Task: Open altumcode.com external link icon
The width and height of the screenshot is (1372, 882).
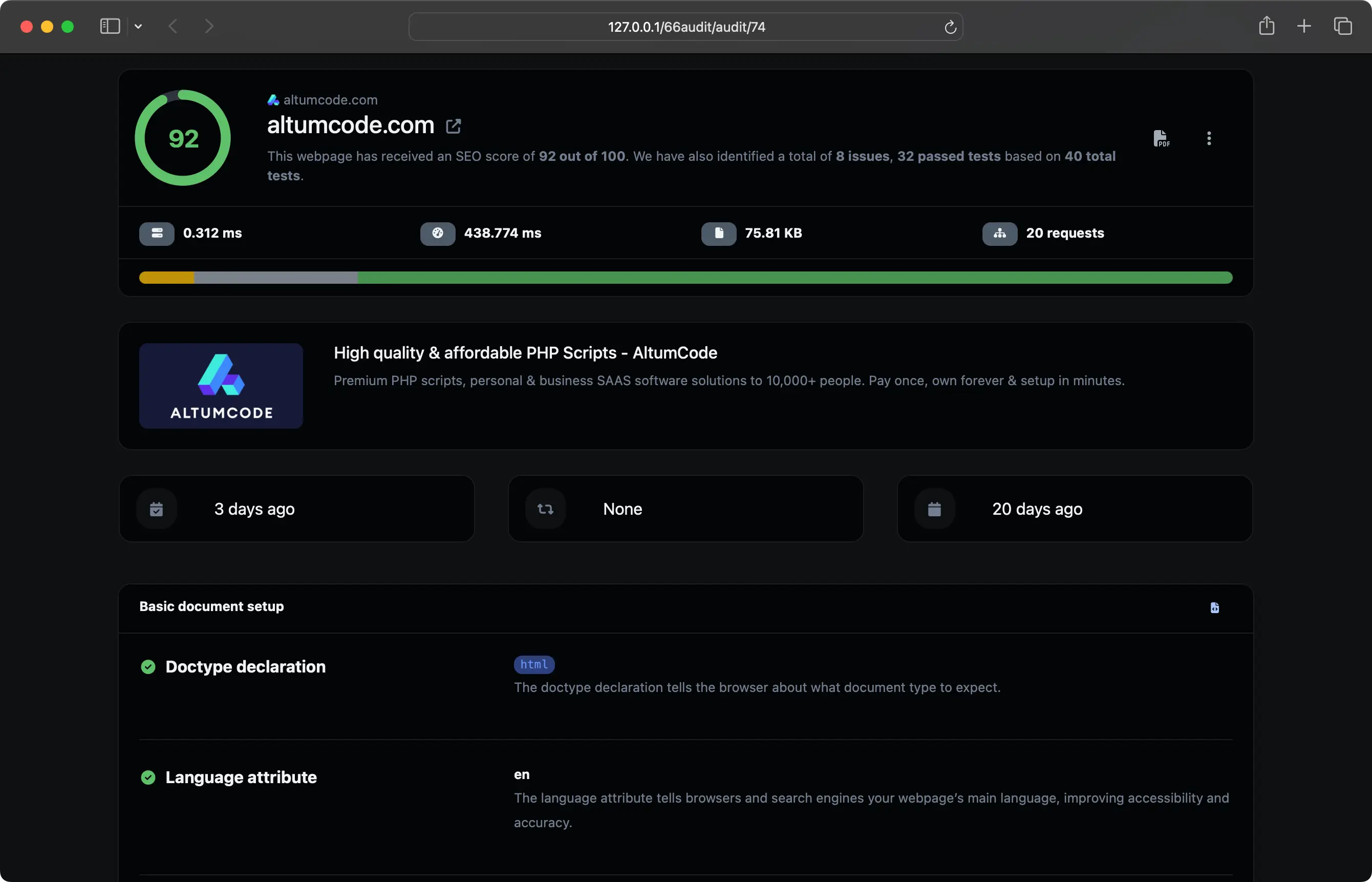Action: 454,126
